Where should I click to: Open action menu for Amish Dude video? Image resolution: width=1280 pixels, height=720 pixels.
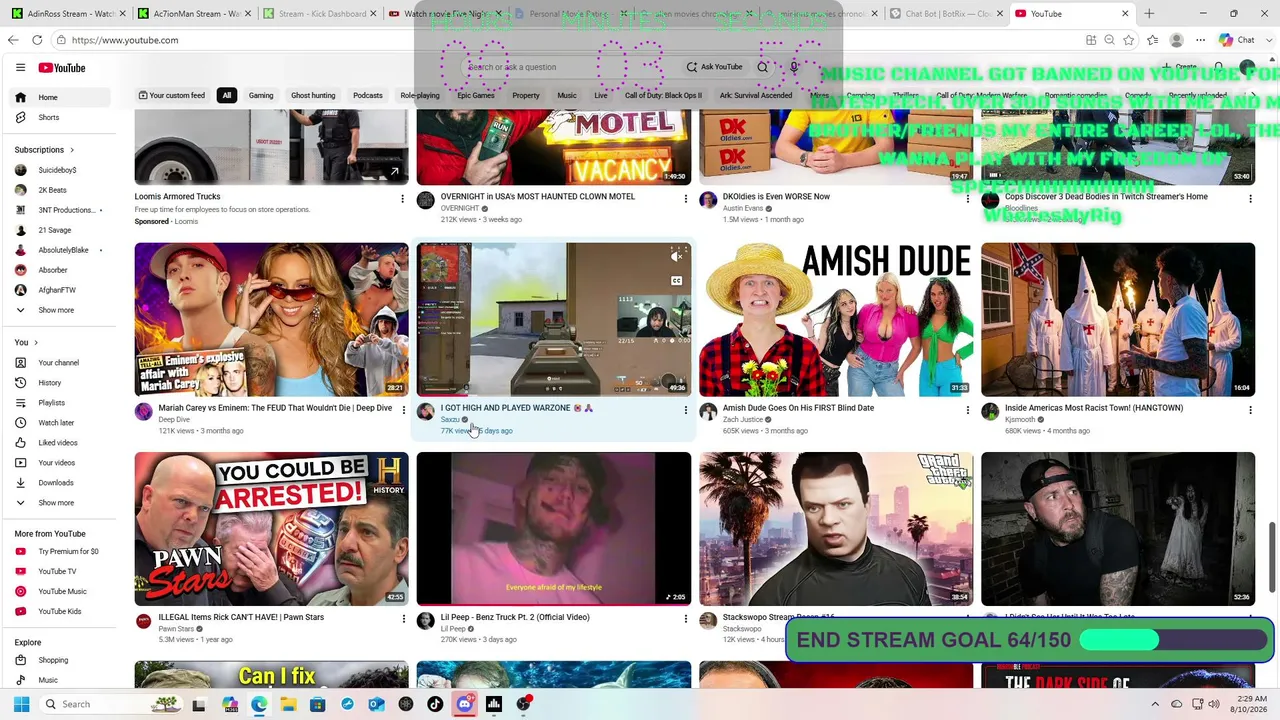(x=967, y=410)
